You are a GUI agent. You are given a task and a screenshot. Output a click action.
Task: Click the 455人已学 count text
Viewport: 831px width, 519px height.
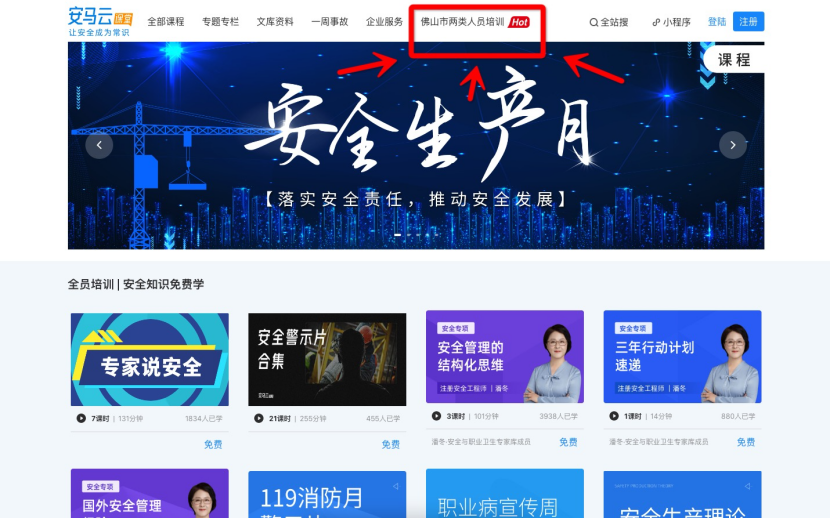click(x=383, y=419)
